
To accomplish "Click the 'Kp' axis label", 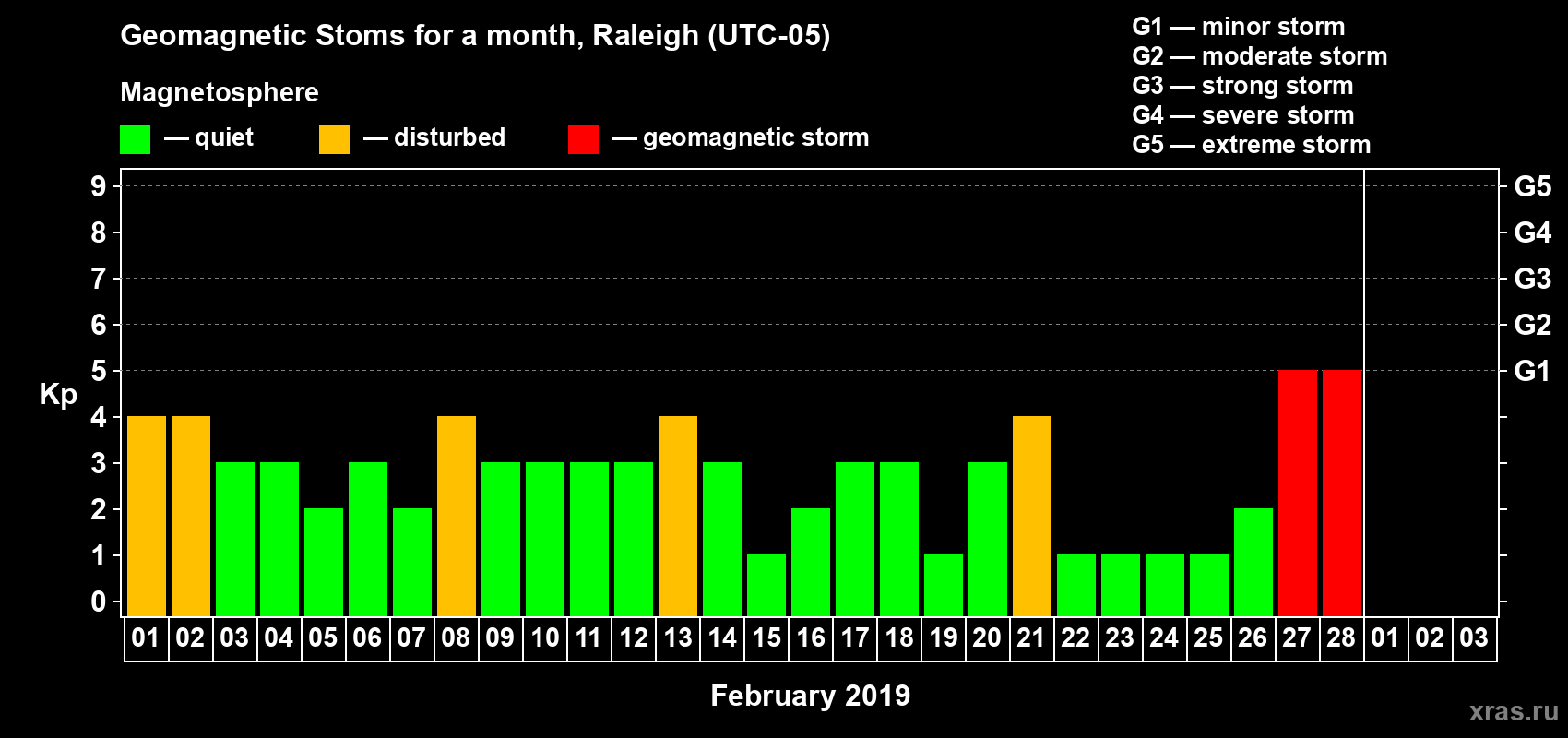I will (58, 395).
